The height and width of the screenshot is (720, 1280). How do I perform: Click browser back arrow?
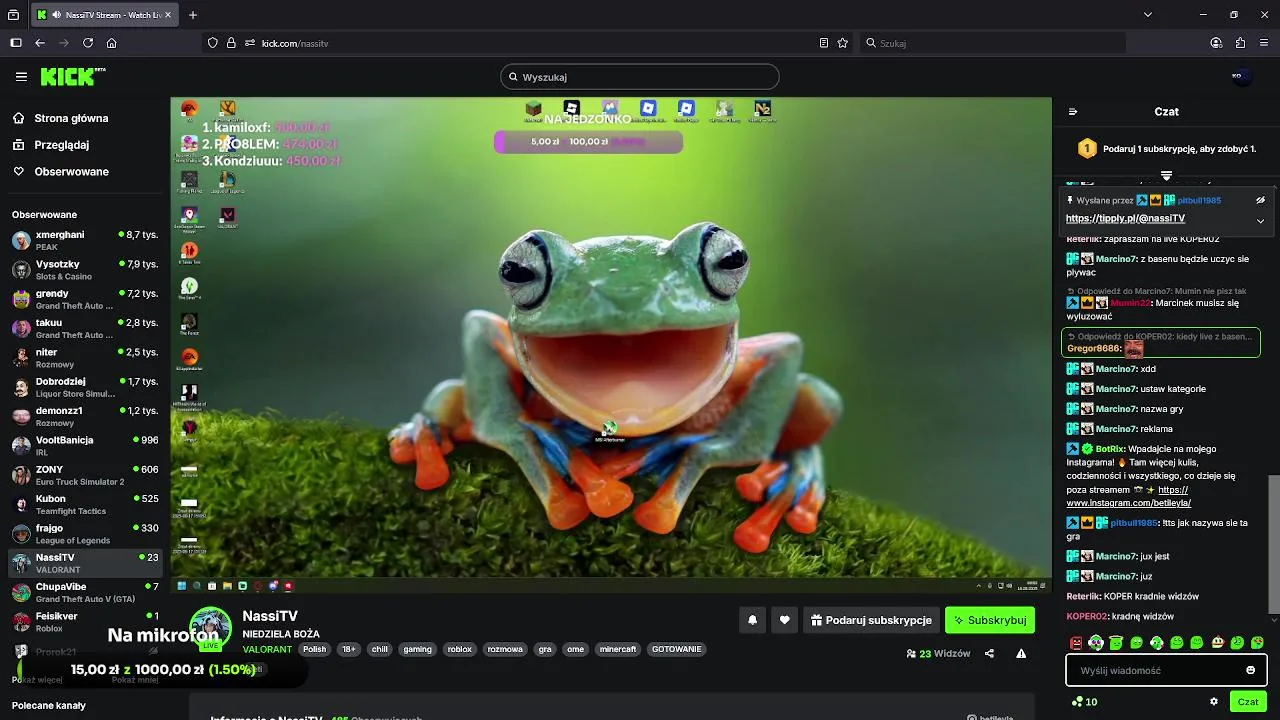[40, 43]
